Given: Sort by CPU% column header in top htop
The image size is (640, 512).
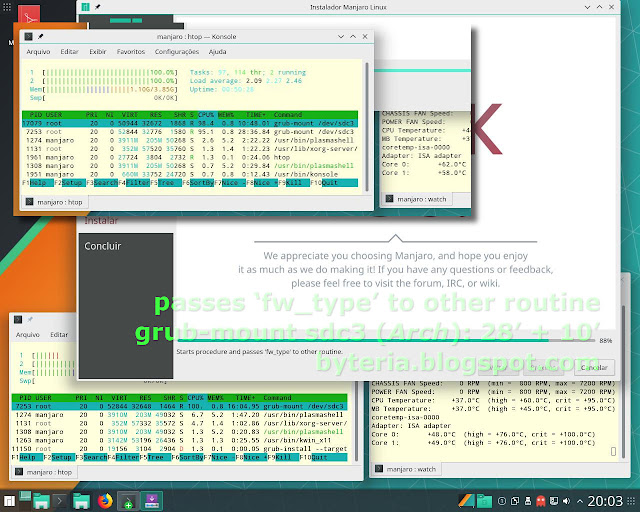Looking at the screenshot, I should 206,115.
